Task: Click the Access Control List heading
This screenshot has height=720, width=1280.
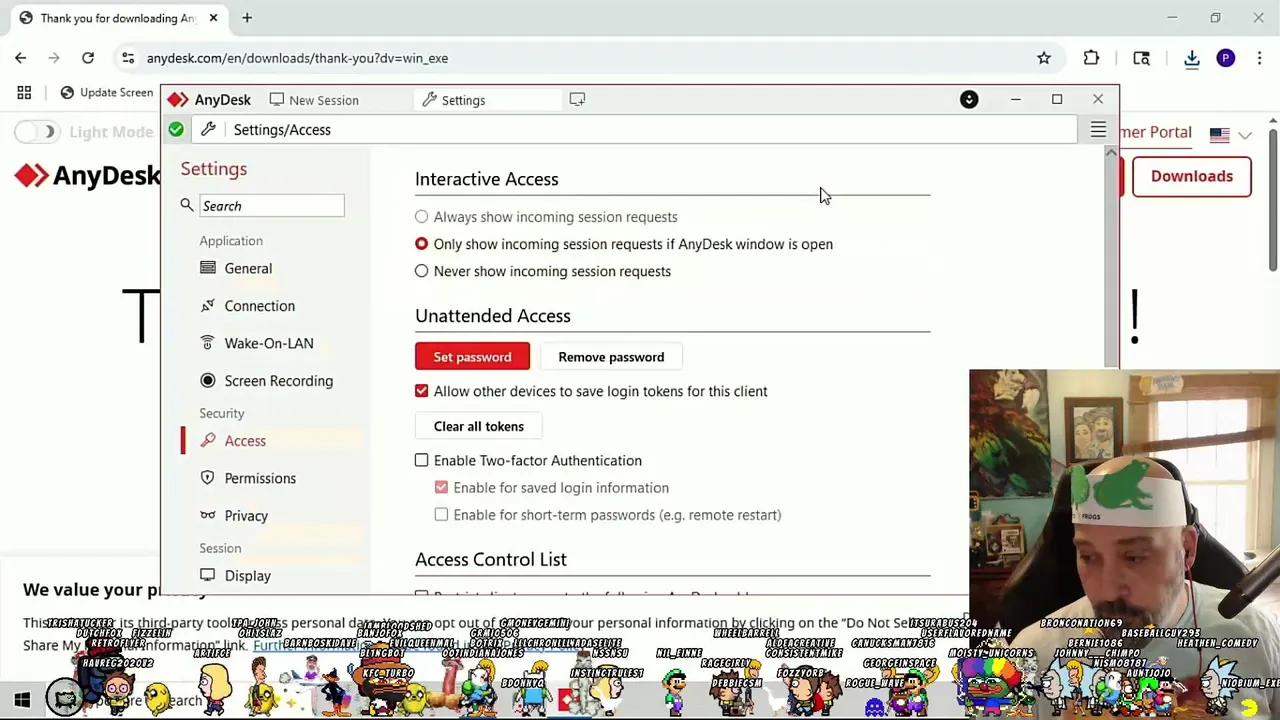Action: click(x=490, y=560)
